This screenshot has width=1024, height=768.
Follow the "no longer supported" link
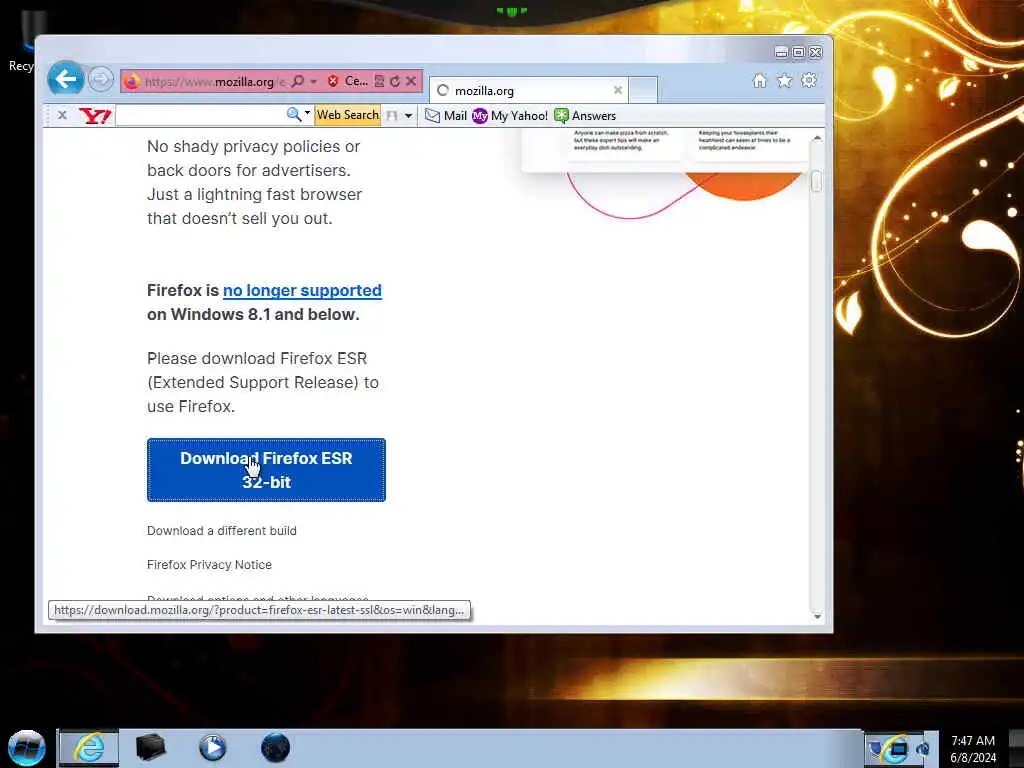pyautogui.click(x=302, y=291)
